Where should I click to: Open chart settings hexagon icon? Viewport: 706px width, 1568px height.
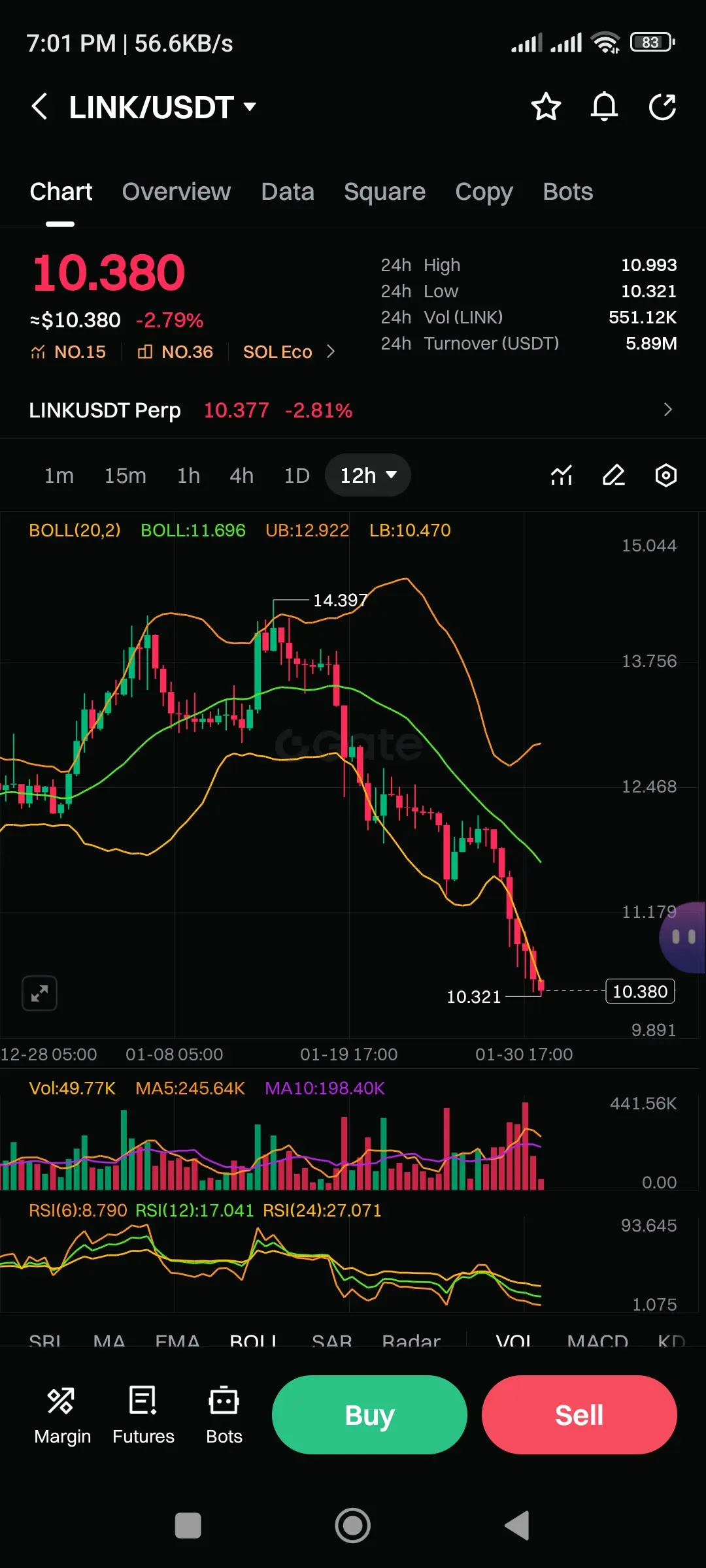click(x=665, y=475)
